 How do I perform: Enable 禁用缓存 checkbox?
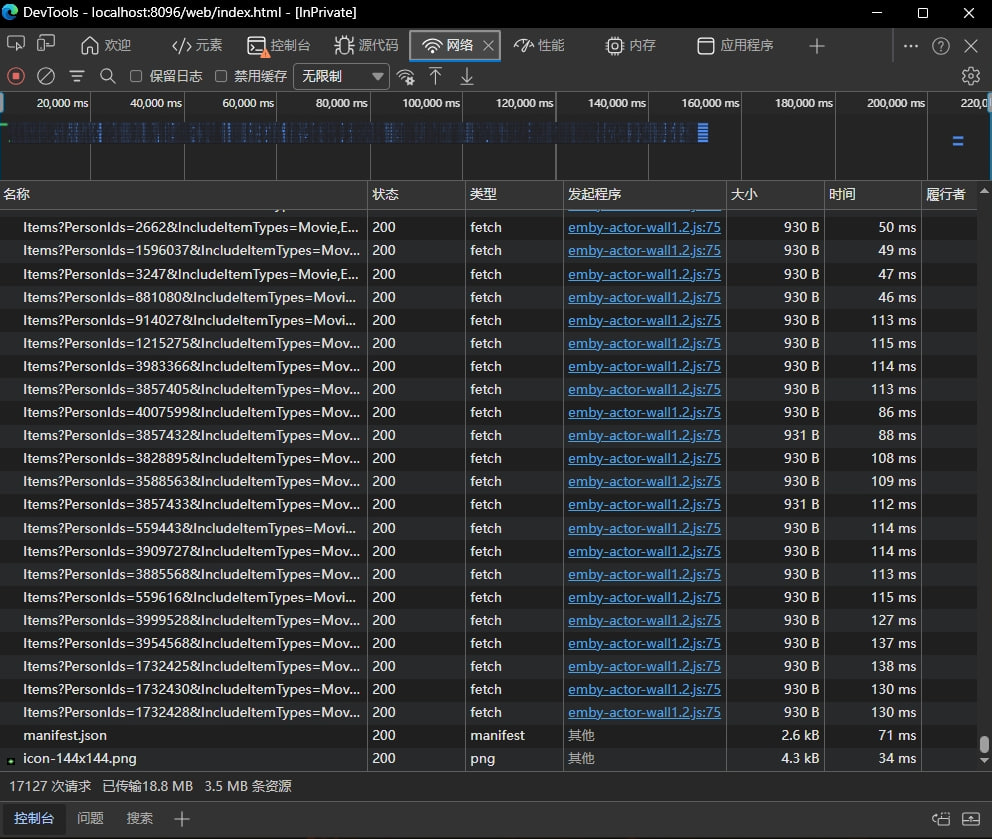pyautogui.click(x=221, y=77)
